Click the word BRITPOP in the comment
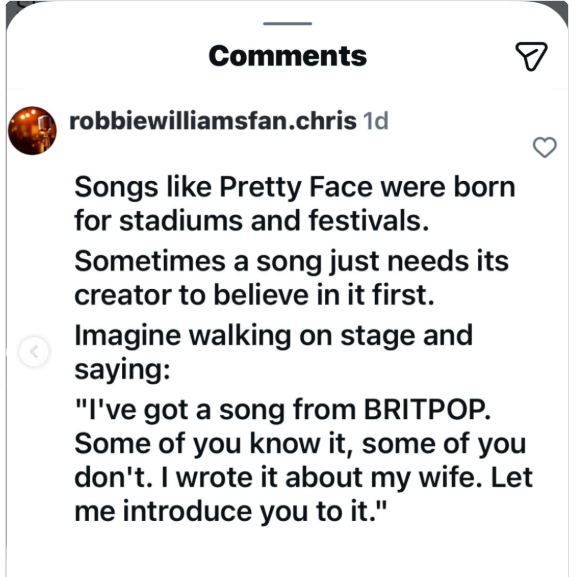580x577 pixels. (x=427, y=410)
